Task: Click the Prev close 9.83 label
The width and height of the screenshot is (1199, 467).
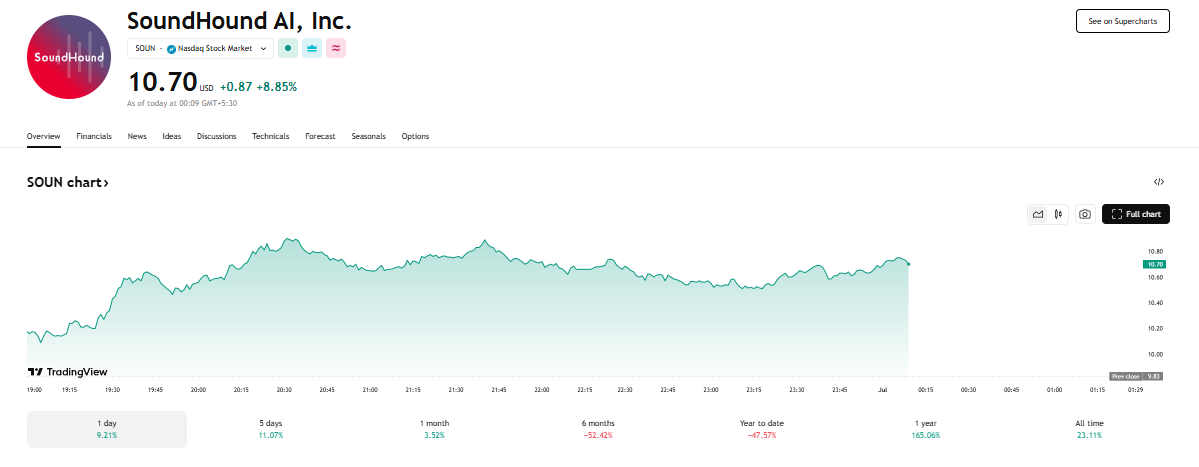Action: click(1136, 377)
